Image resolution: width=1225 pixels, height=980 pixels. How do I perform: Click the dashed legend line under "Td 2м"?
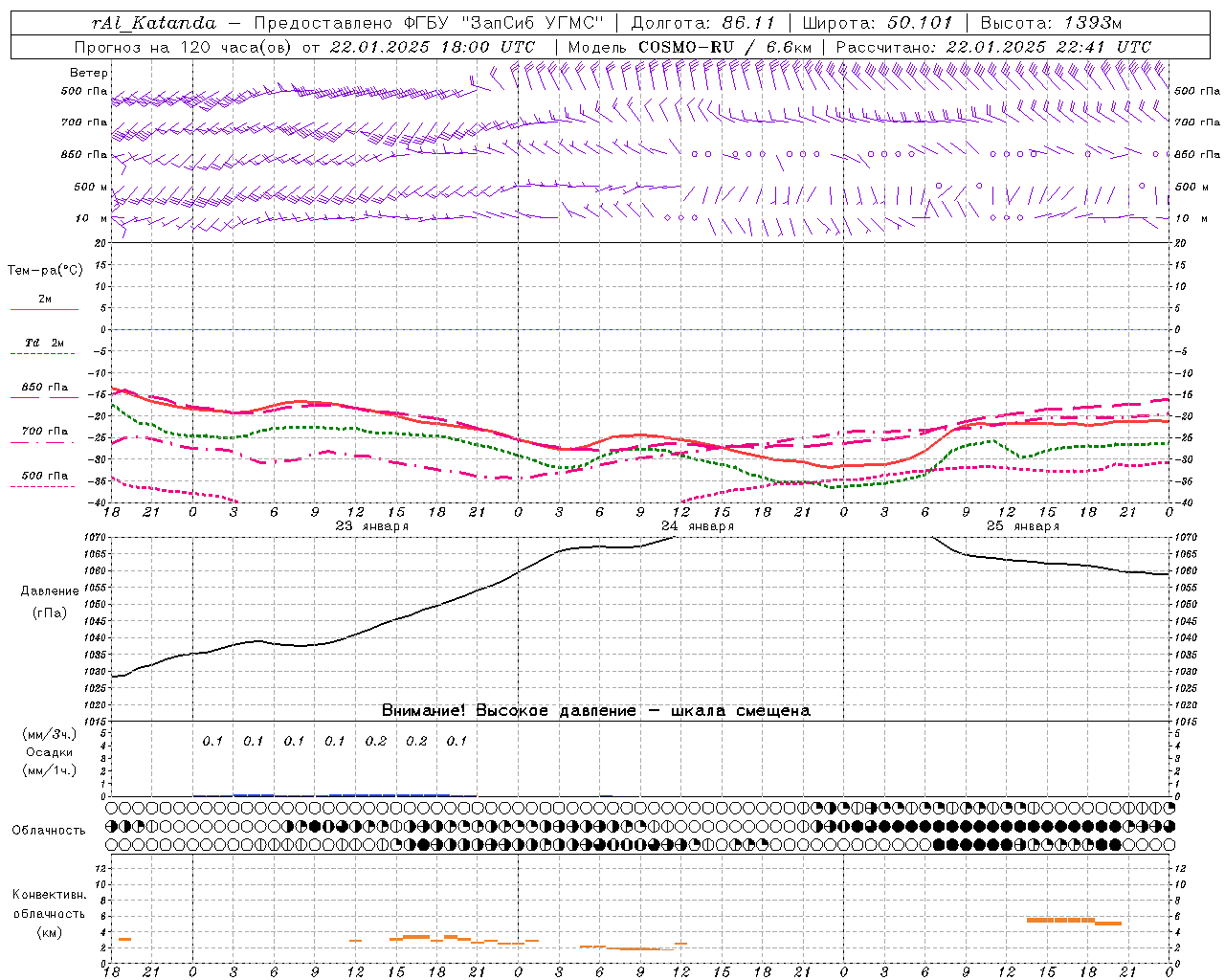point(43,354)
